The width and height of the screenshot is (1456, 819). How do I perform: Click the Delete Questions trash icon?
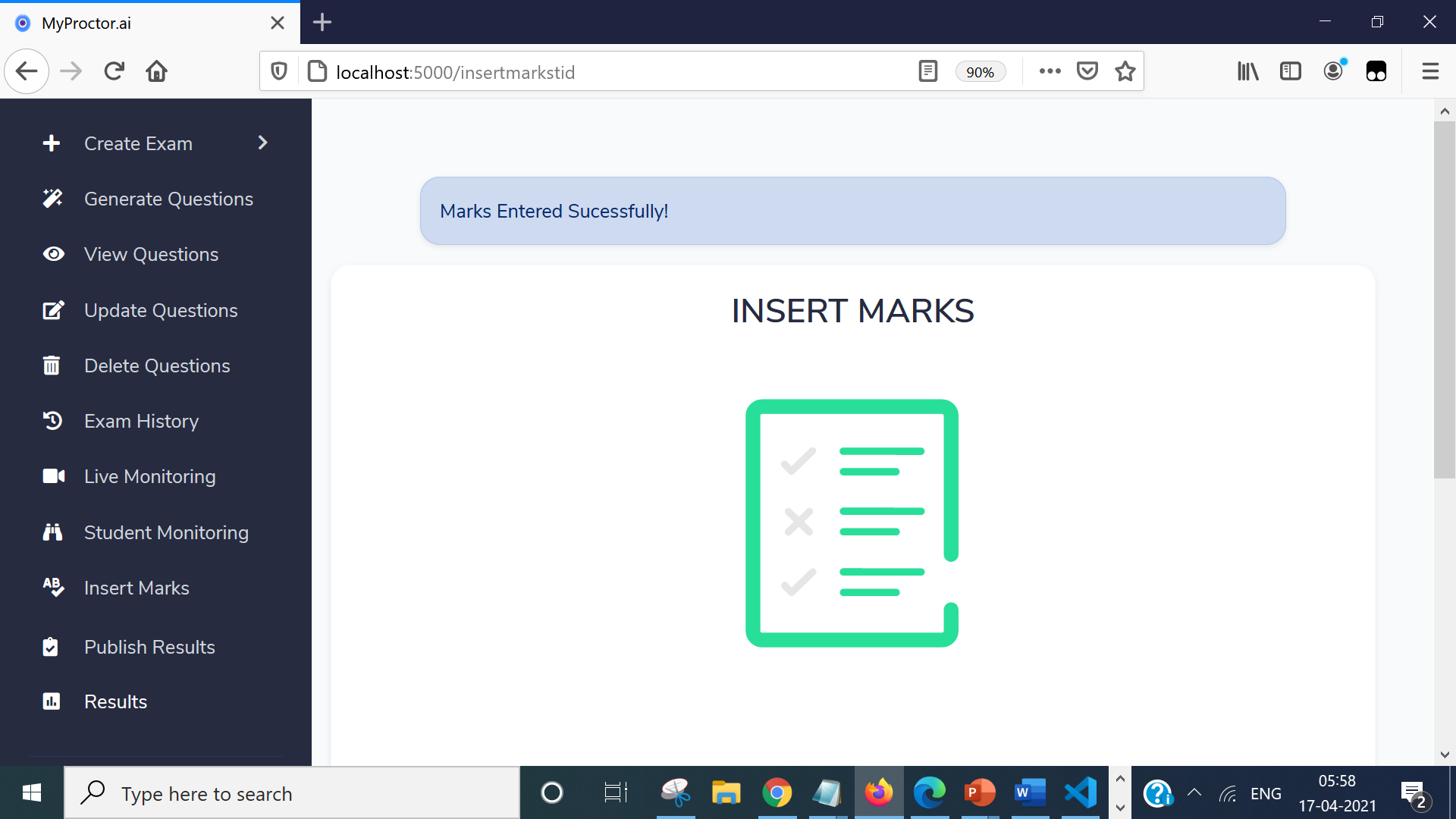52,366
